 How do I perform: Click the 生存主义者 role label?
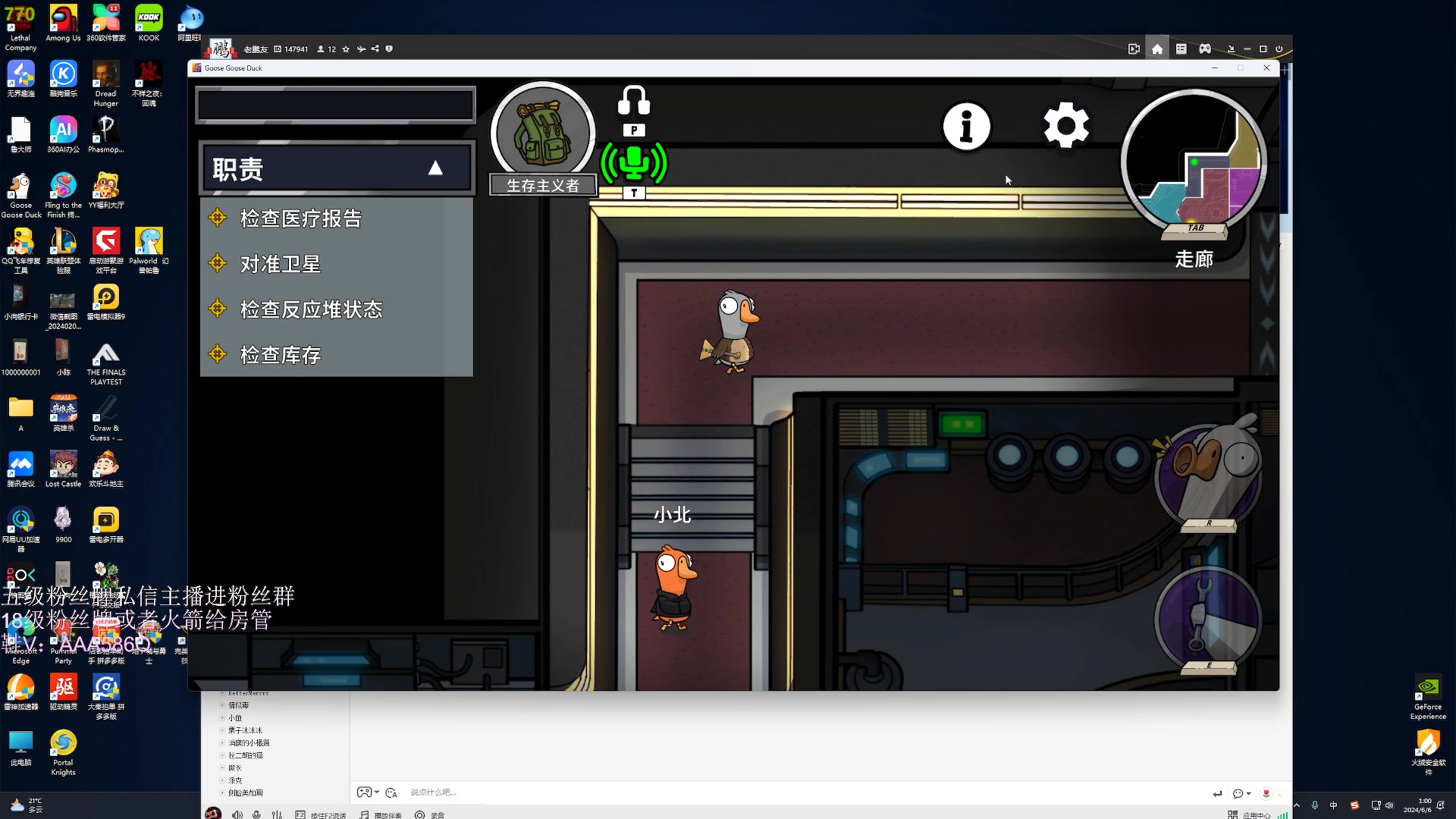[543, 186]
